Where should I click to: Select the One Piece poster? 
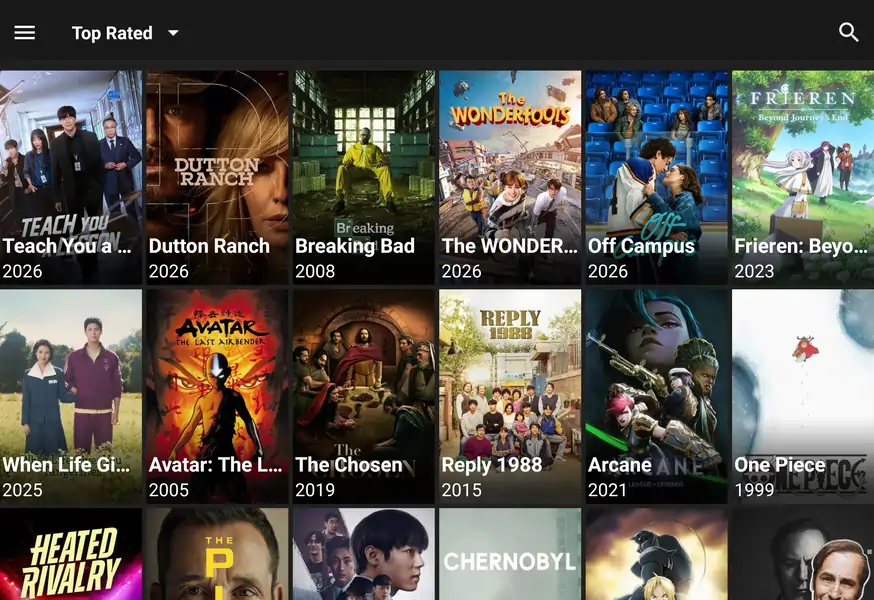pos(803,396)
